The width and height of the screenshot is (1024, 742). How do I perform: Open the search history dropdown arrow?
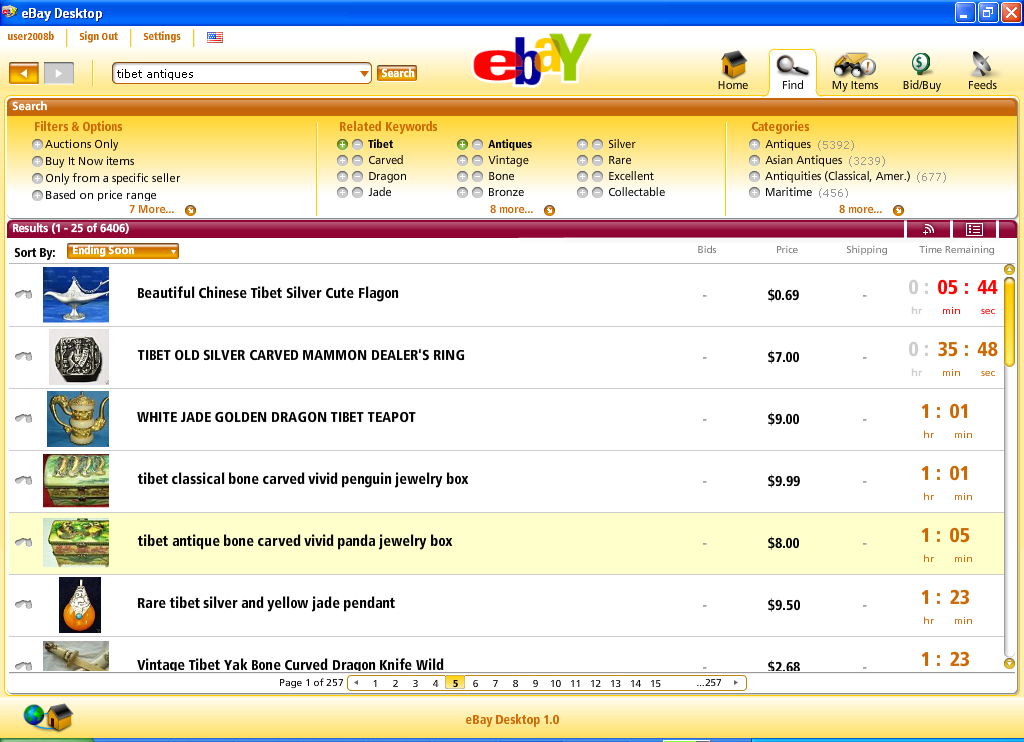pyautogui.click(x=364, y=74)
